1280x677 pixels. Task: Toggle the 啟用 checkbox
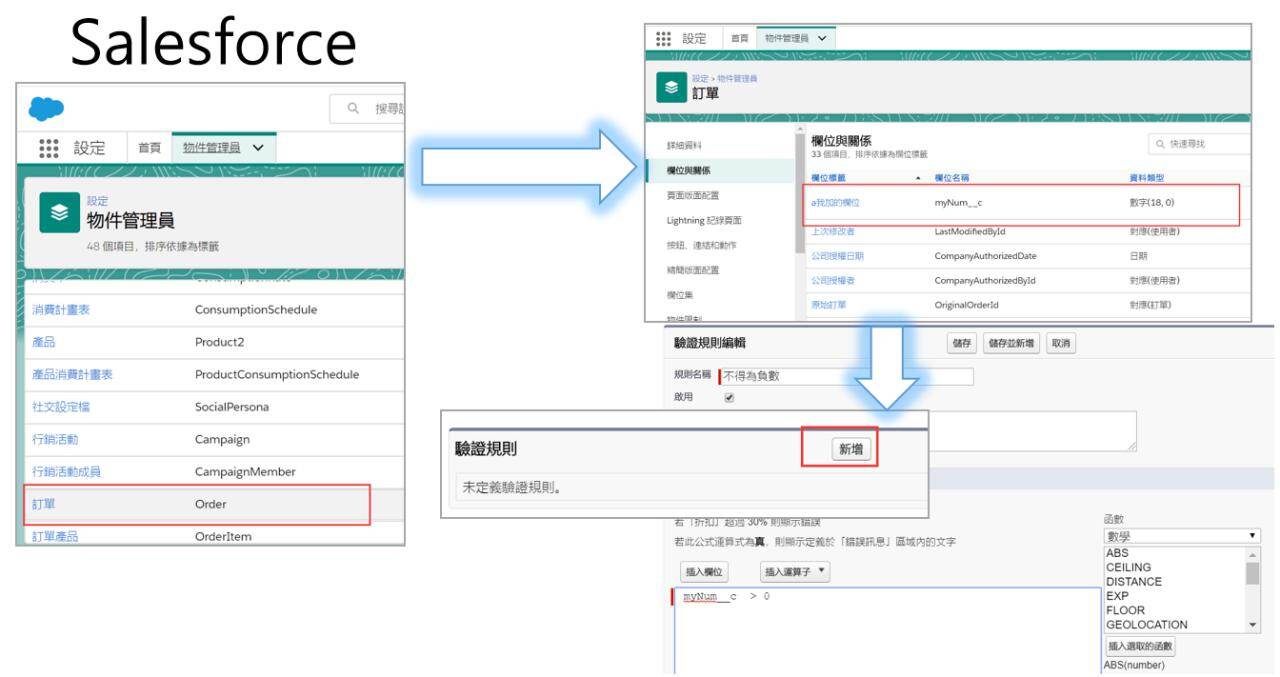729,397
